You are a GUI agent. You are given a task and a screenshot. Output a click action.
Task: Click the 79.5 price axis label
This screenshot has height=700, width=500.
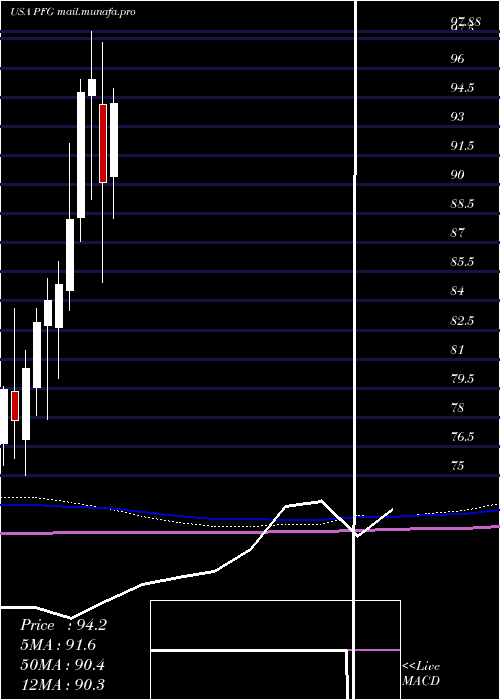462,379
